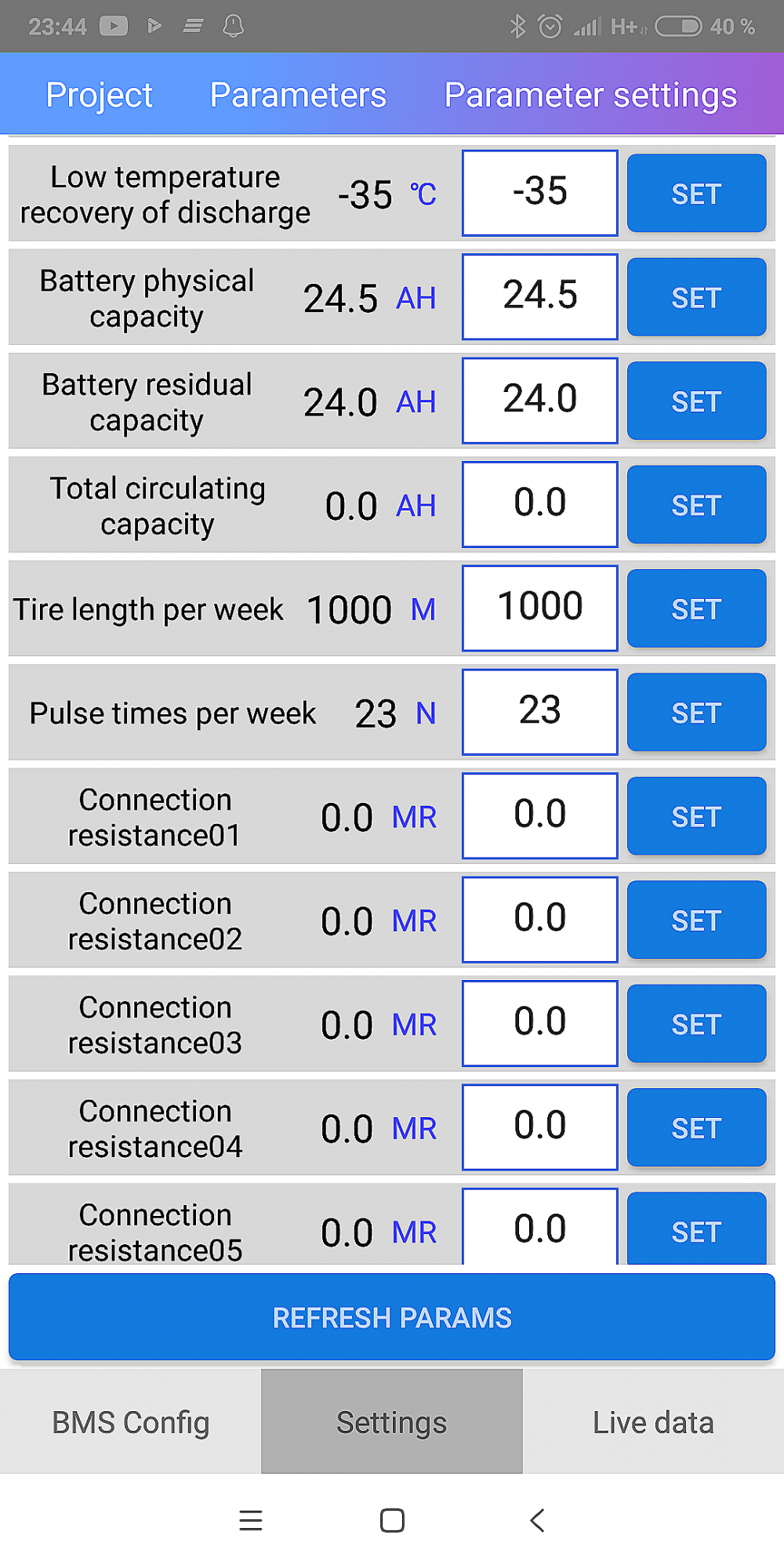Tap the YouTube icon in status bar
The image size is (784, 1568).
114,27
